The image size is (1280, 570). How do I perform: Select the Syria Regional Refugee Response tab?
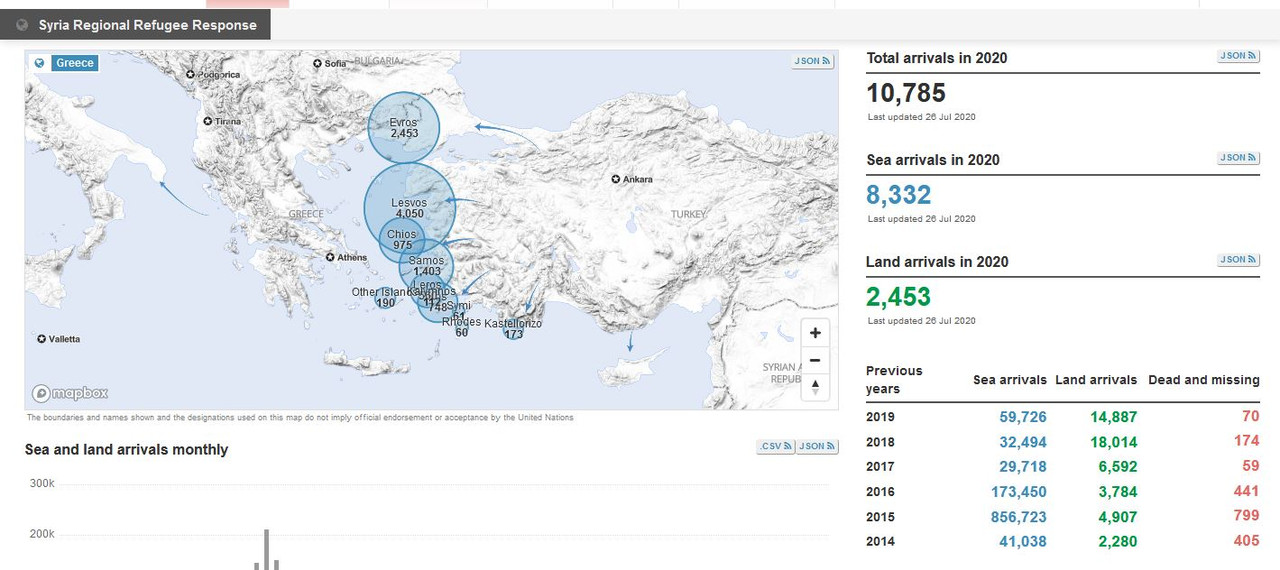(135, 25)
